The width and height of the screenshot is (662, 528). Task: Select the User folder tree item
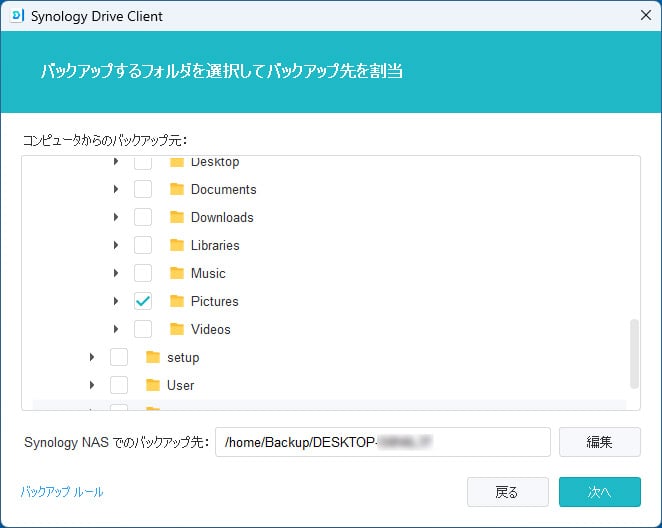pyautogui.click(x=180, y=385)
